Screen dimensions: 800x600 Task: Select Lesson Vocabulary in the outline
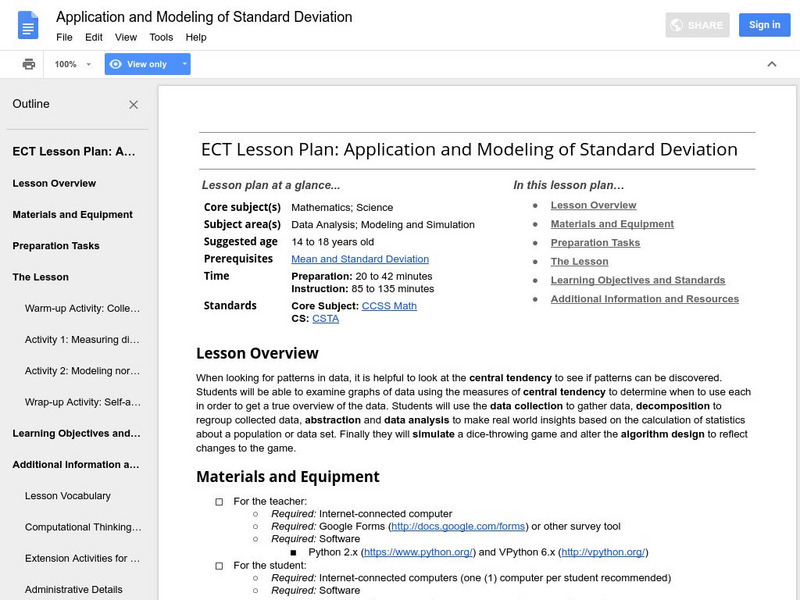tap(68, 496)
